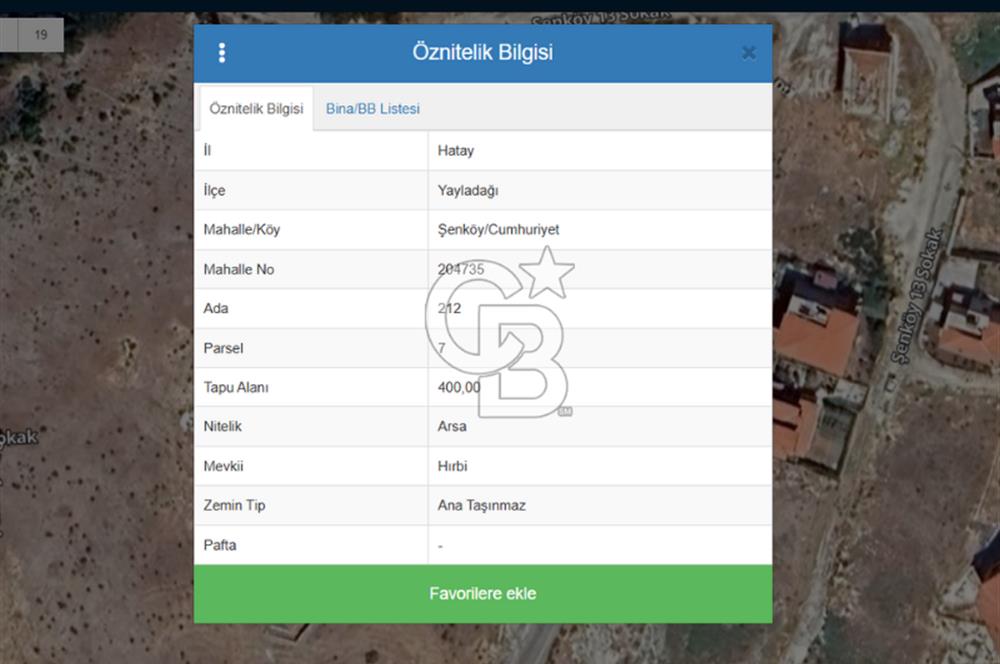The width and height of the screenshot is (1000, 664).
Task: Click the box labeled 19 at top-left
Action: coord(41,35)
